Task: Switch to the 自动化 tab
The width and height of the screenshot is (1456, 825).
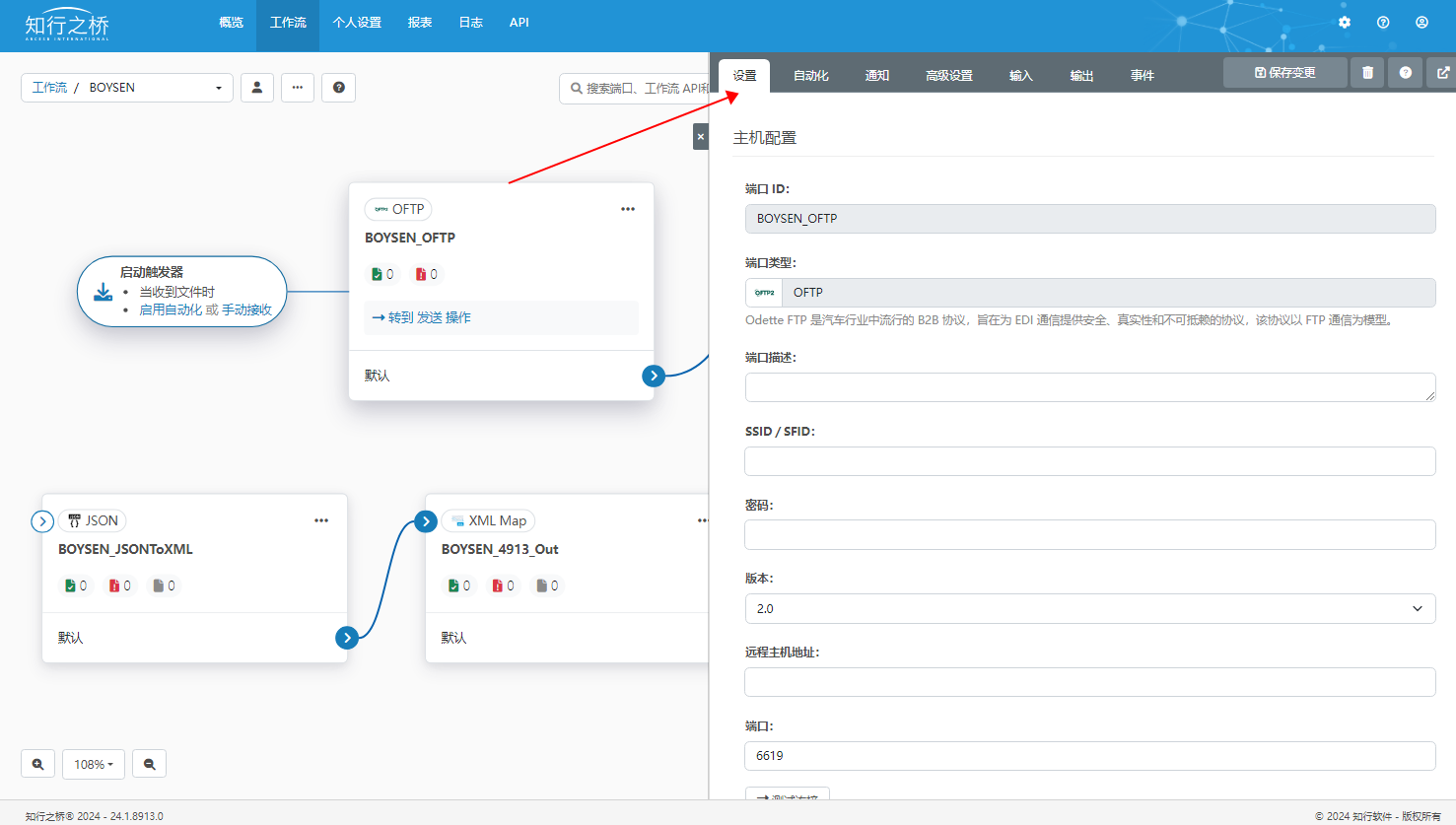Action: pyautogui.click(x=810, y=76)
